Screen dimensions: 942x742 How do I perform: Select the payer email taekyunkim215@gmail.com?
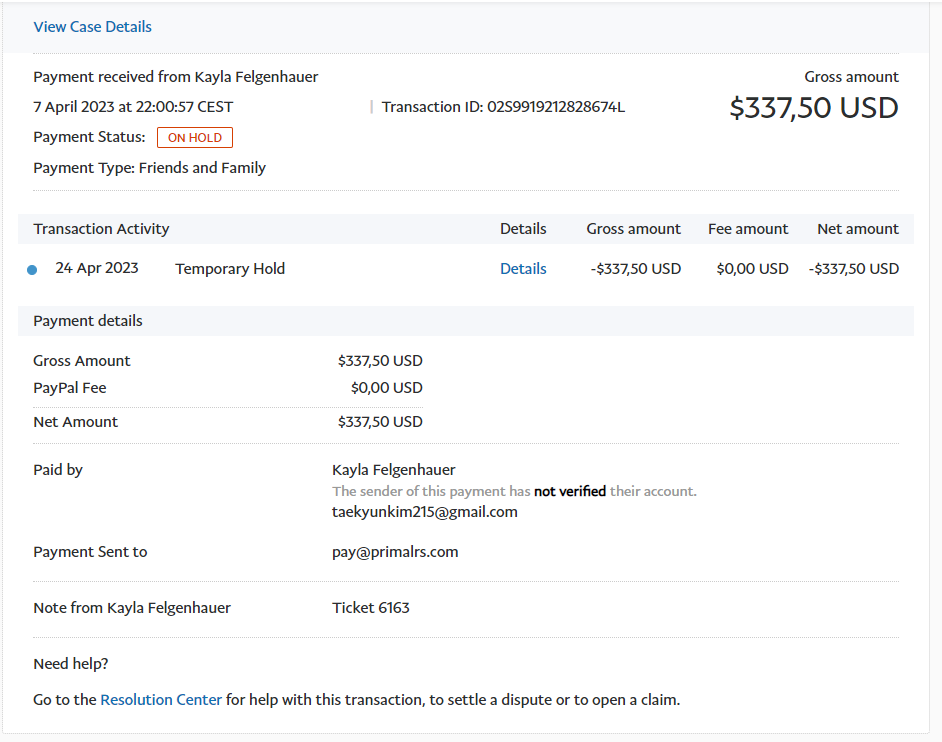click(x=425, y=512)
